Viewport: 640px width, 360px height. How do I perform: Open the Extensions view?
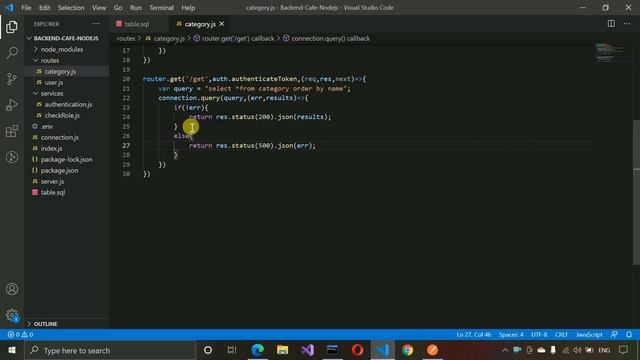point(12,131)
